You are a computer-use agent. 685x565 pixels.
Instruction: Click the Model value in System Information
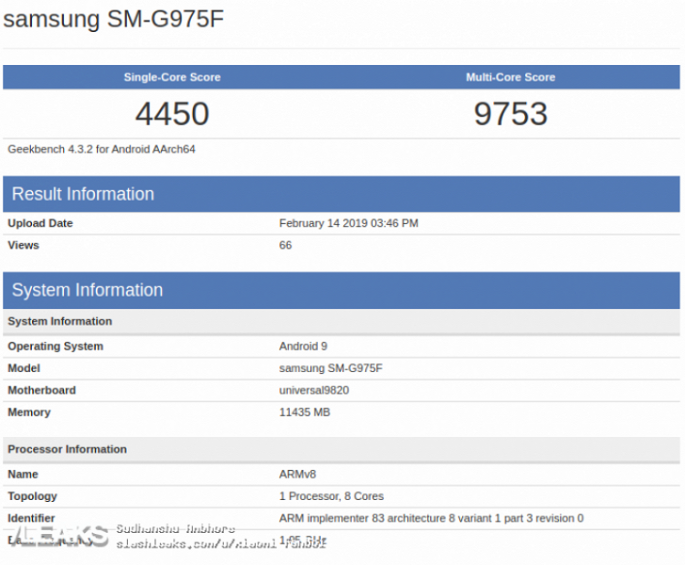(330, 368)
